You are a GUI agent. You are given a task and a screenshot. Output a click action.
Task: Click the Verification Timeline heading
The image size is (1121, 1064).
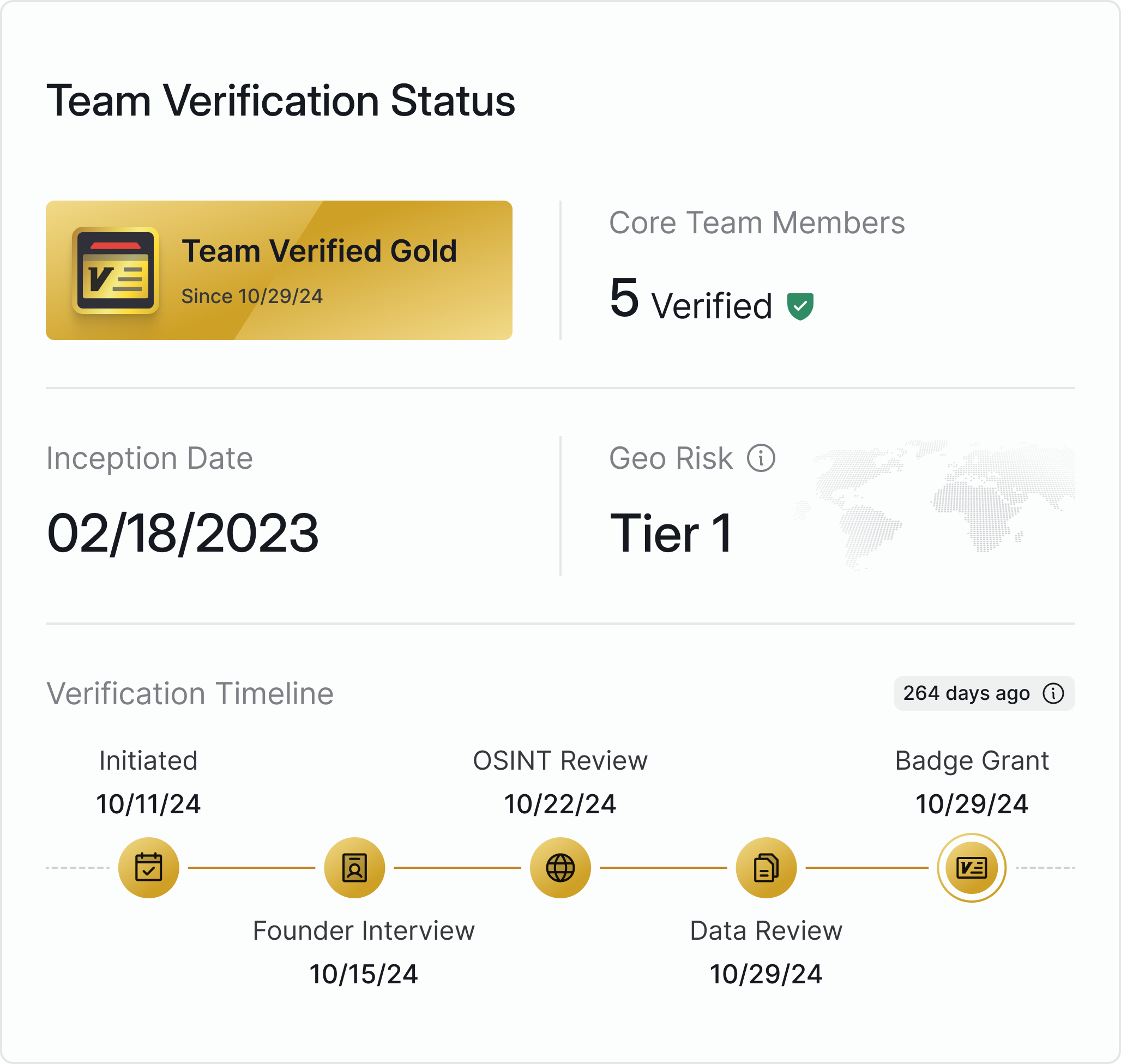tap(190, 693)
